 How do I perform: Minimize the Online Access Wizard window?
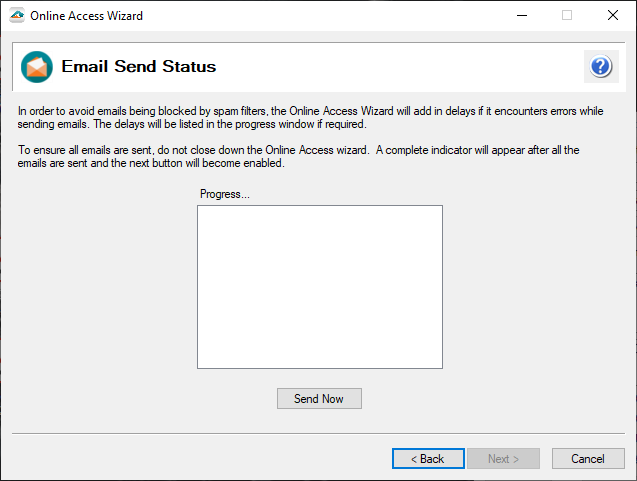pyautogui.click(x=521, y=16)
